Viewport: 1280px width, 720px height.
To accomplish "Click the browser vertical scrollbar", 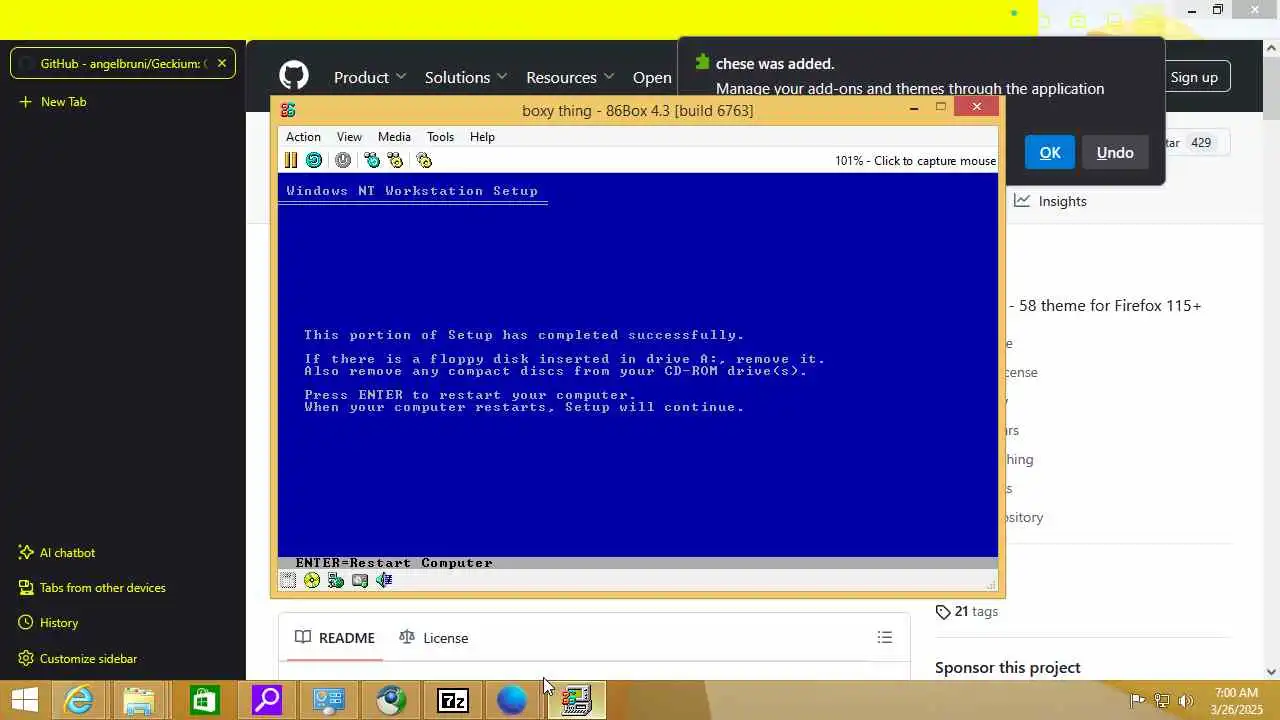I will [1272, 360].
